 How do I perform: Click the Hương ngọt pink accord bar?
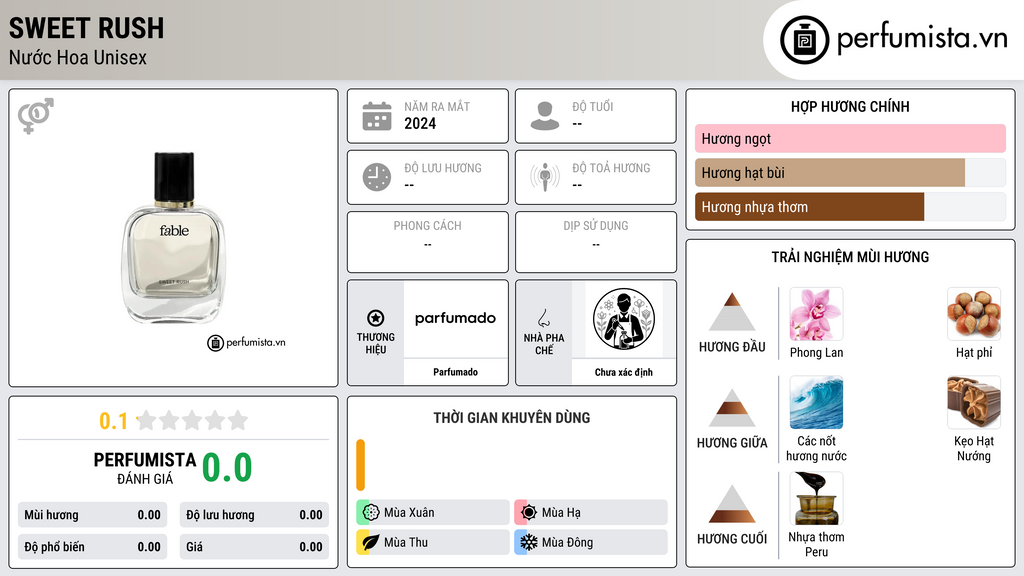pyautogui.click(x=850, y=138)
